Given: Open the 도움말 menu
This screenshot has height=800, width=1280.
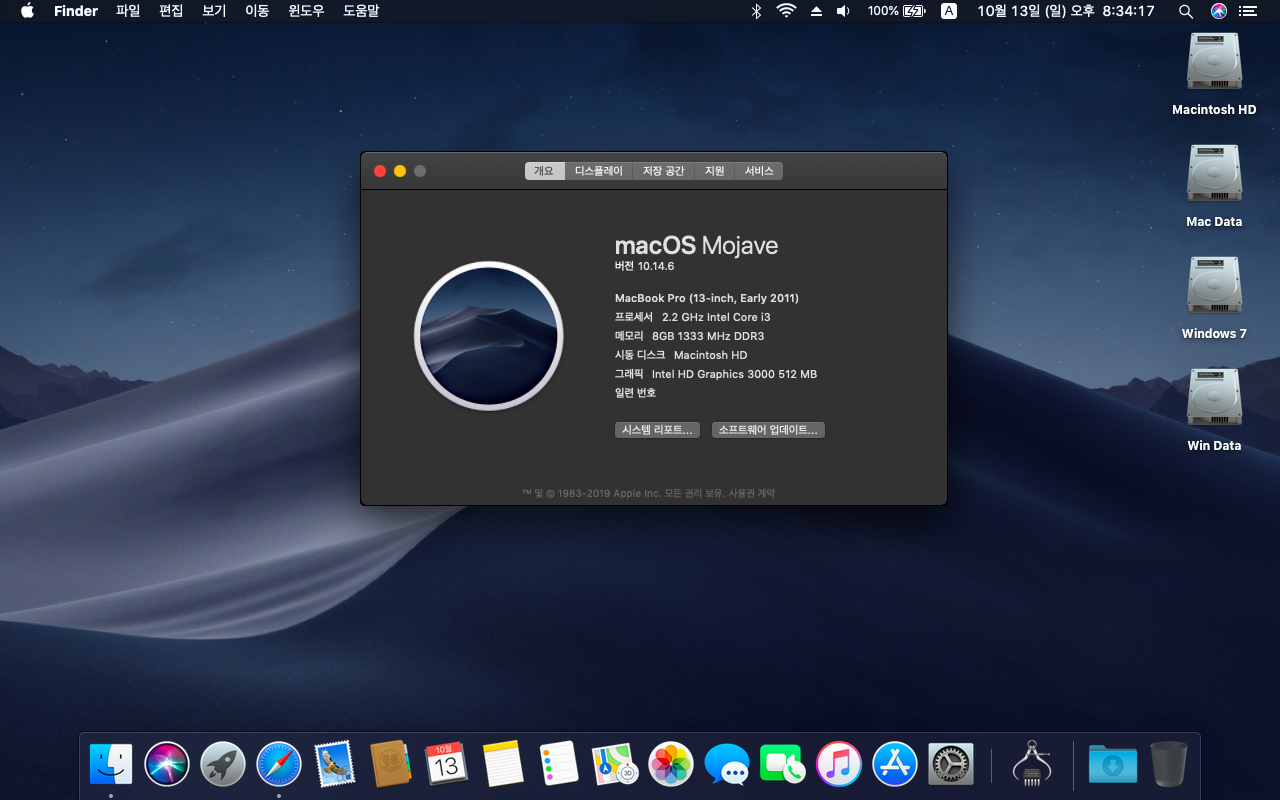Looking at the screenshot, I should pos(361,11).
